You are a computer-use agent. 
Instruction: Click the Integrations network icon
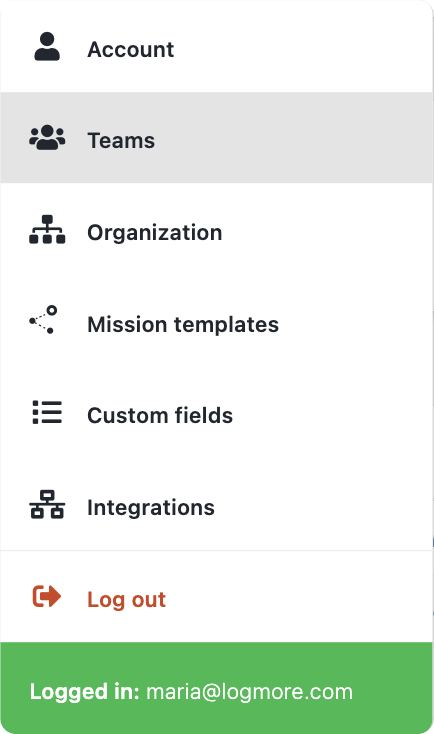[x=47, y=505]
